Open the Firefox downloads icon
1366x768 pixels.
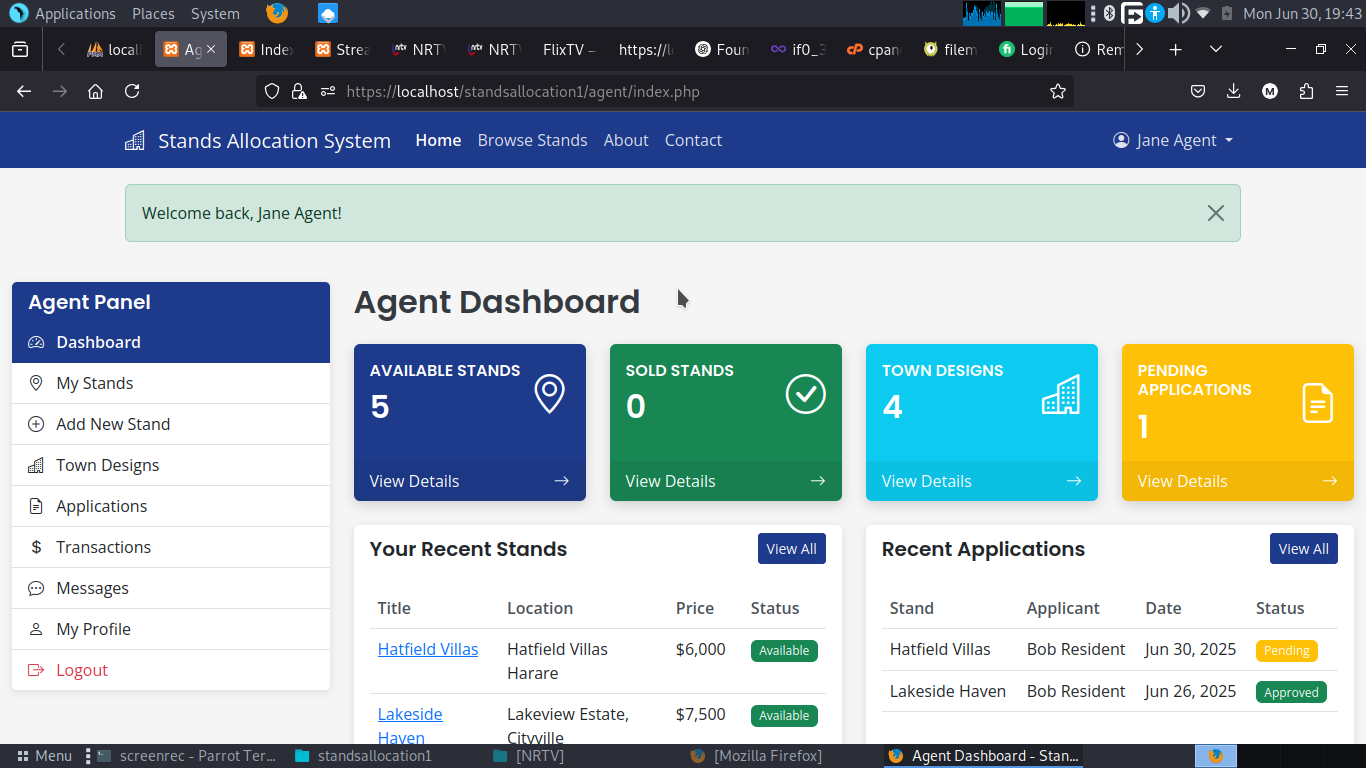pyautogui.click(x=1234, y=91)
